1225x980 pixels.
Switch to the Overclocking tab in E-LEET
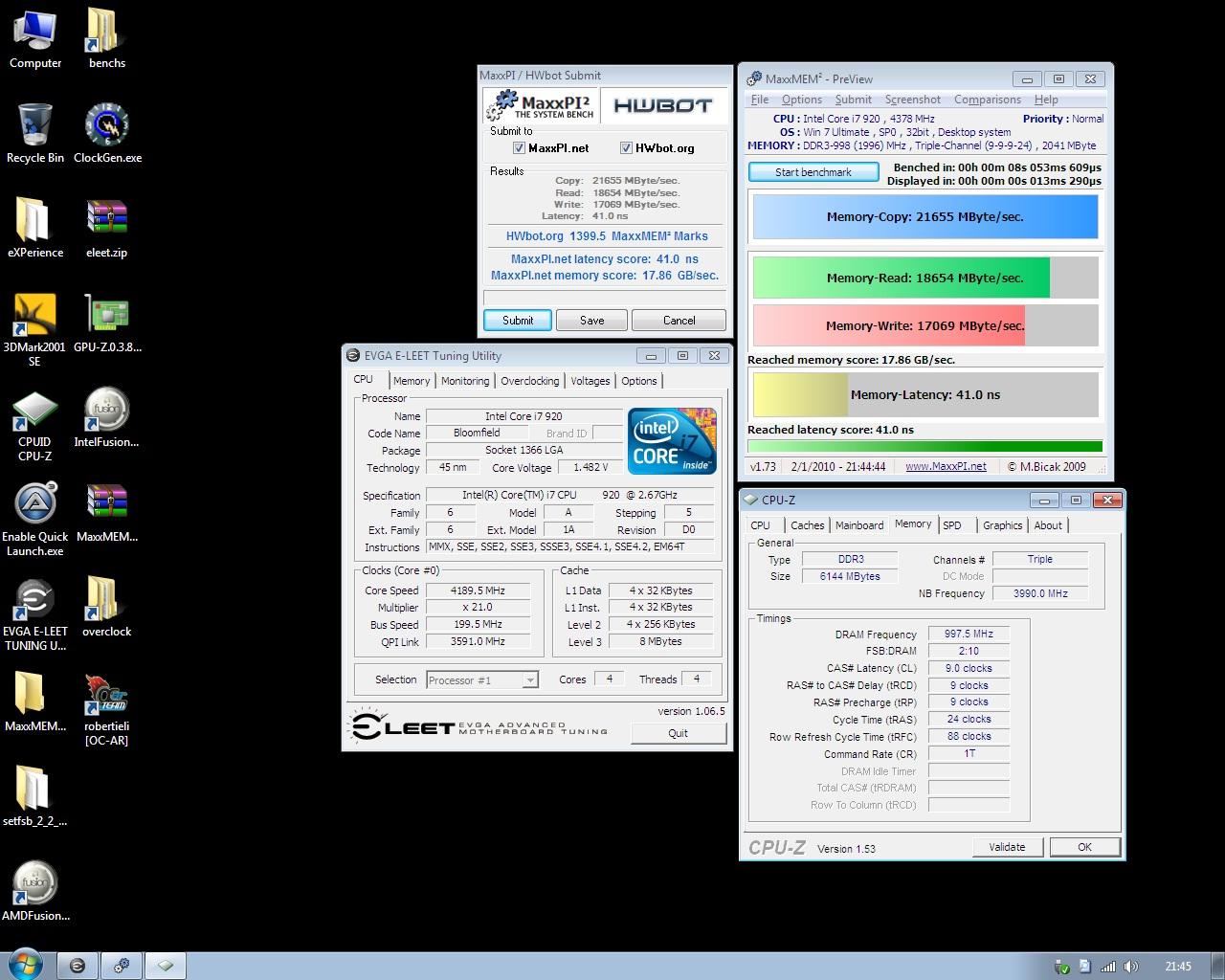[529, 381]
